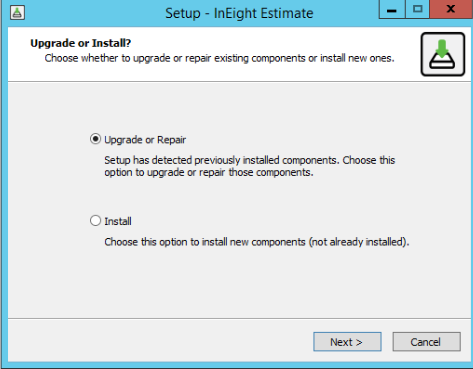Click the blank gray area above Upgrade or Repair
Image resolution: width=473 pixels, height=369 pixels.
[x=239, y=107]
